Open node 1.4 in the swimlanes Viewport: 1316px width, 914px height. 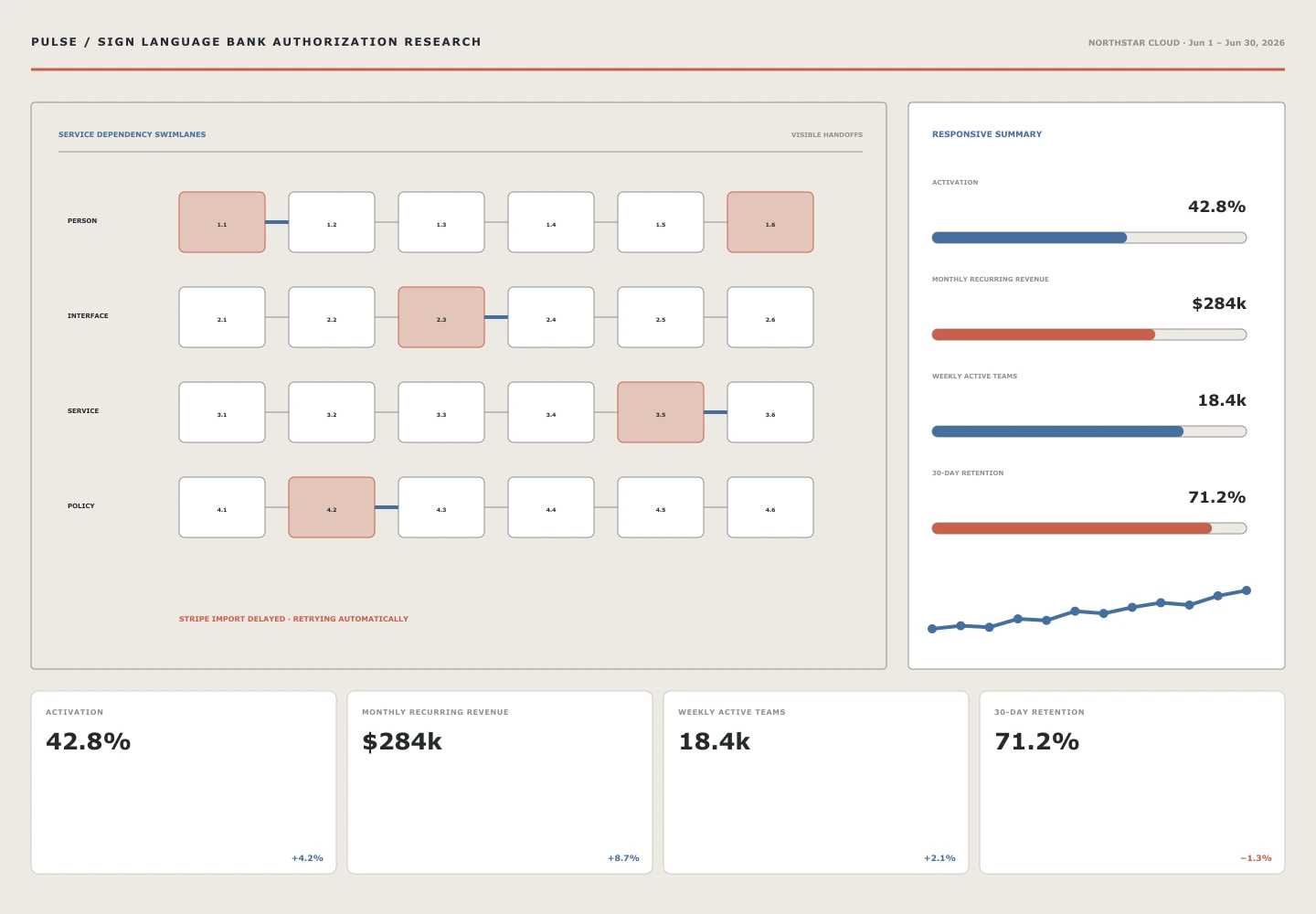click(x=551, y=222)
